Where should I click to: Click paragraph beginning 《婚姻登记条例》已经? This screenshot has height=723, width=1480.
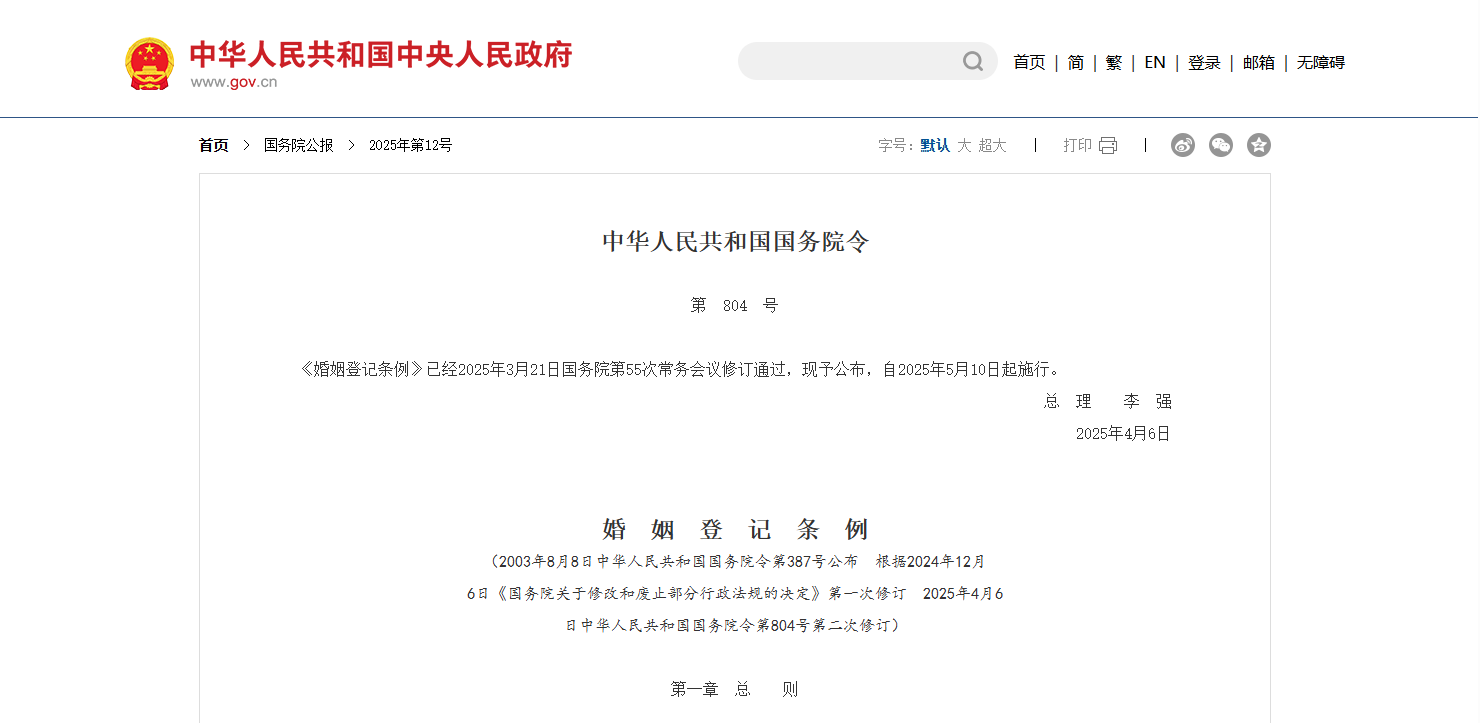(x=680, y=369)
